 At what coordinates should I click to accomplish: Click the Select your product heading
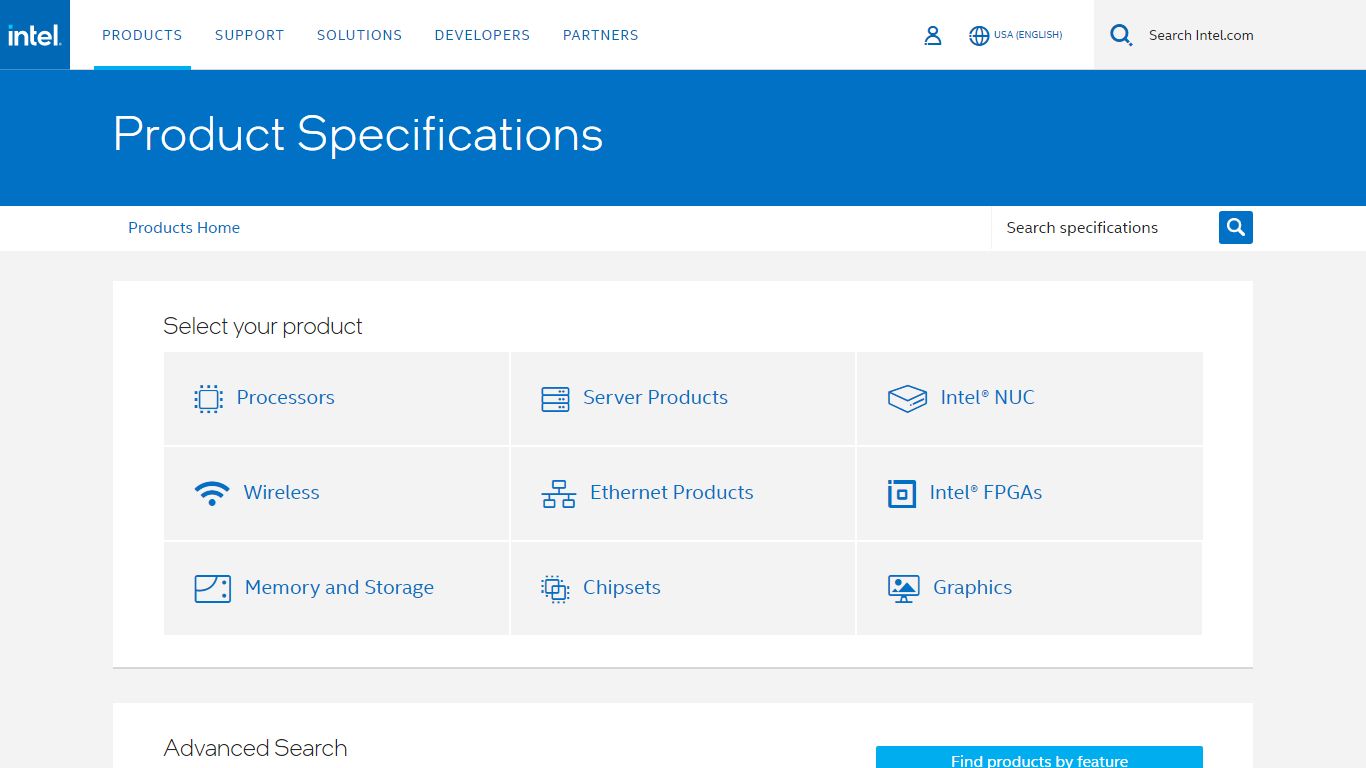pos(263,326)
